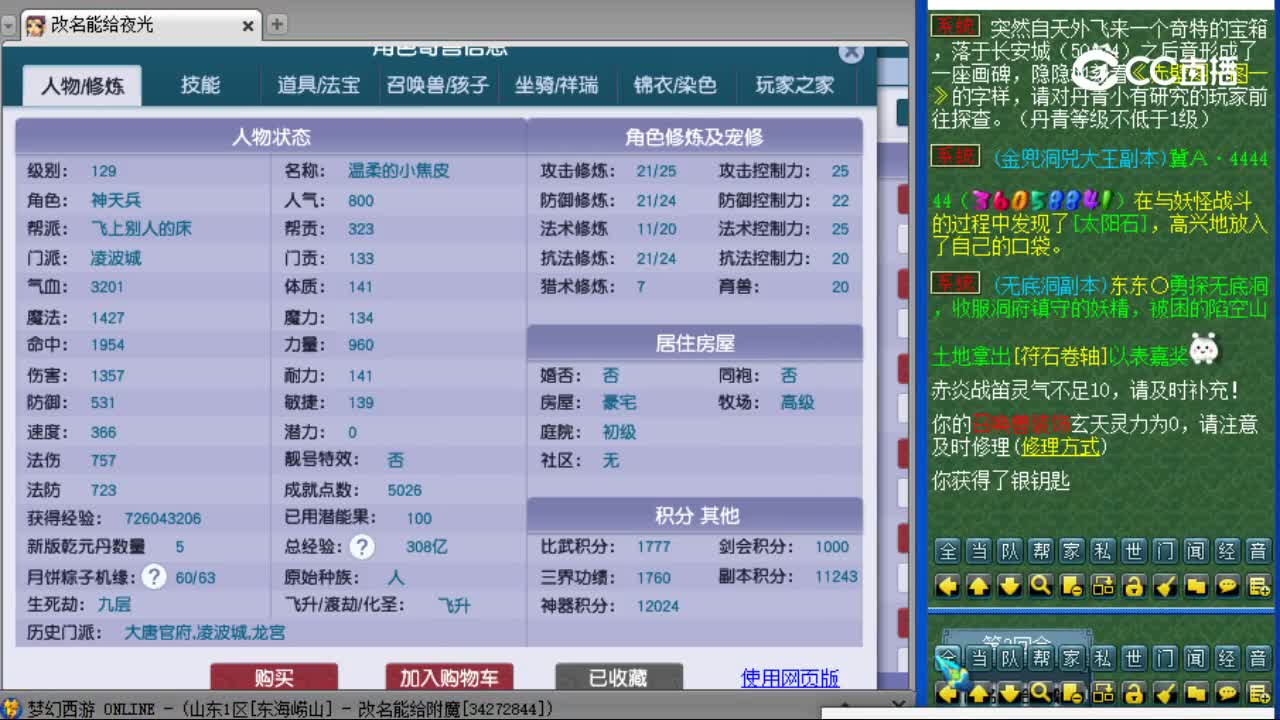Click the speech bubble icon in upper chat toolbar
Screen dimensions: 1280x720
point(1227,585)
